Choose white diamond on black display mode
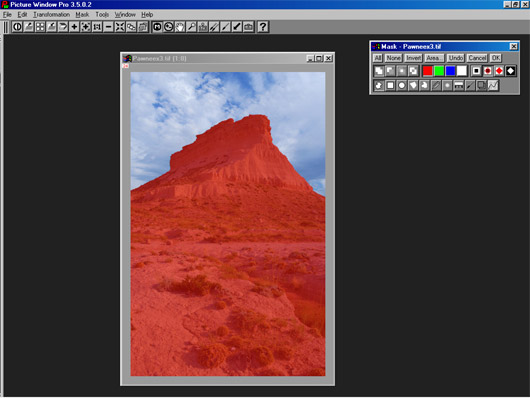Image resolution: width=530 pixels, height=398 pixels. click(511, 71)
